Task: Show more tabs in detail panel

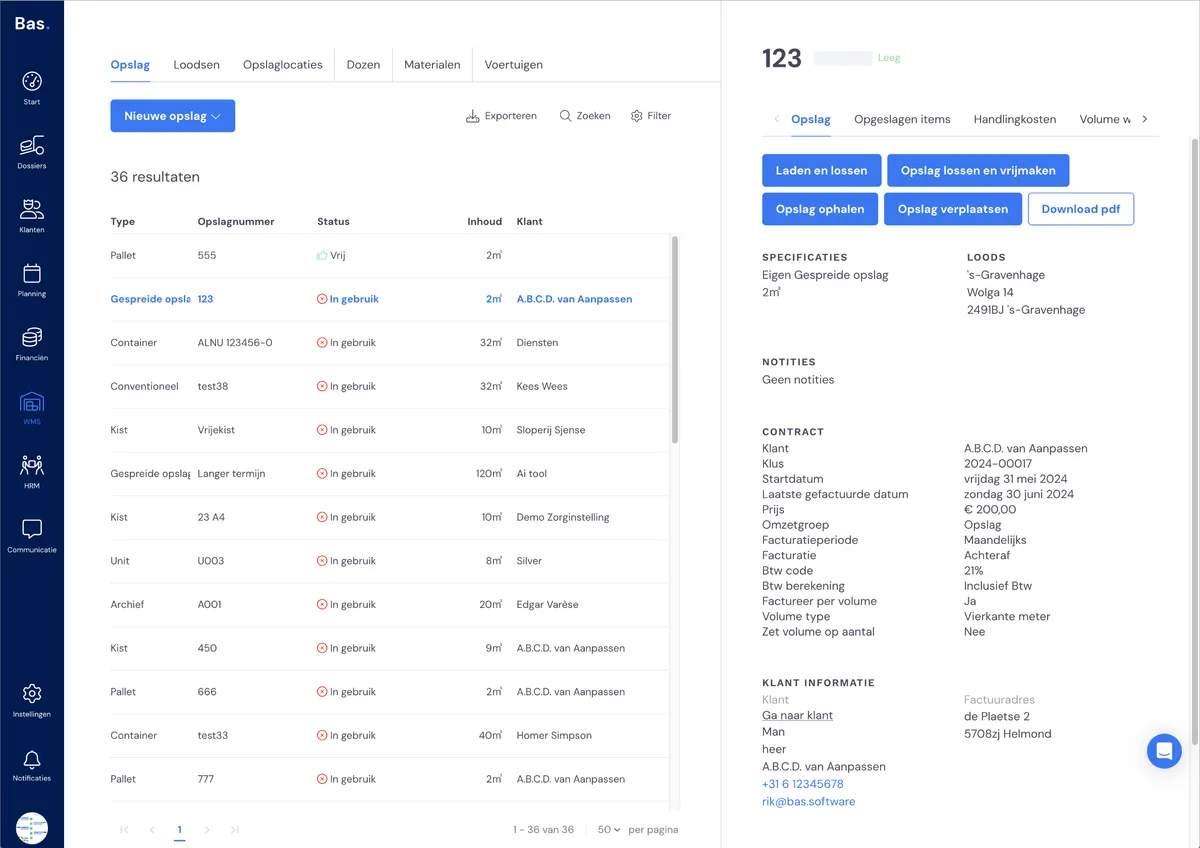Action: click(x=1145, y=119)
